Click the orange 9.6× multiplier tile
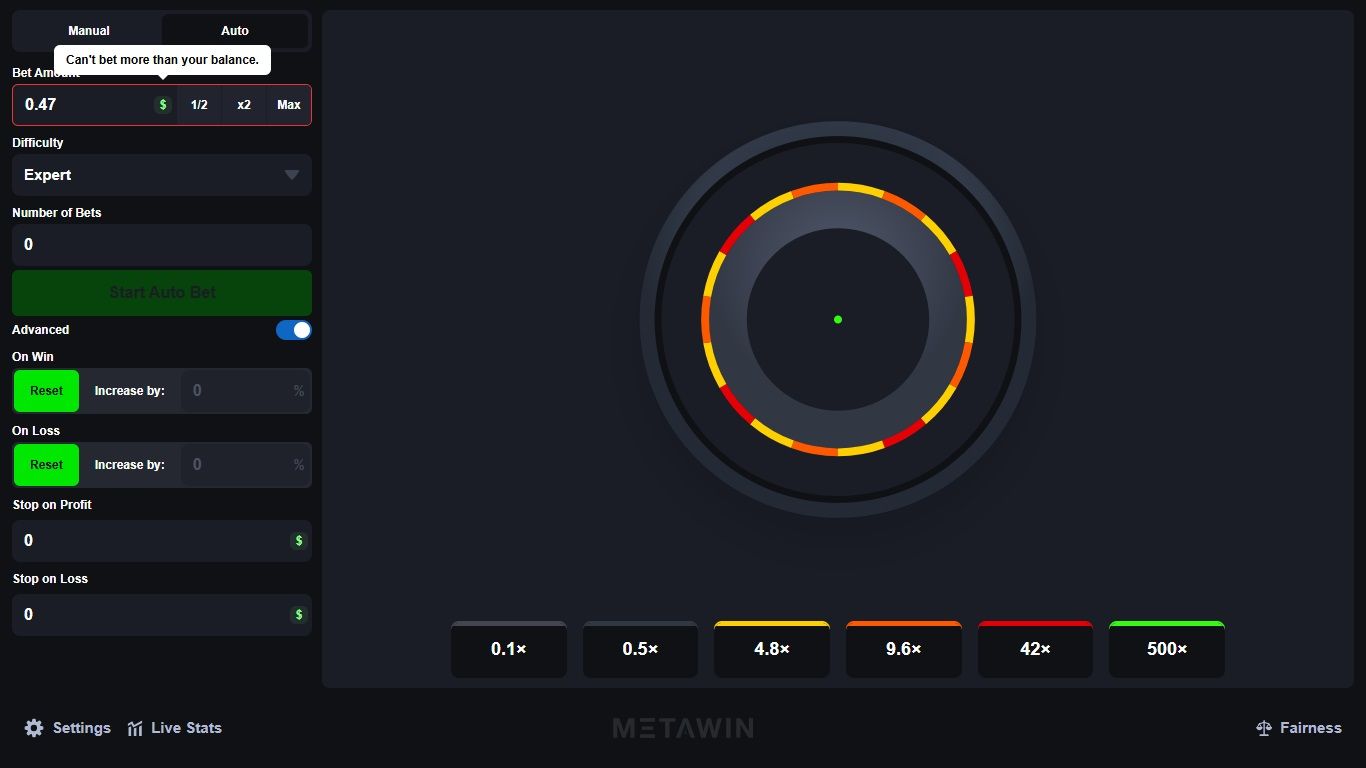Image resolution: width=1366 pixels, height=768 pixels. click(x=904, y=649)
